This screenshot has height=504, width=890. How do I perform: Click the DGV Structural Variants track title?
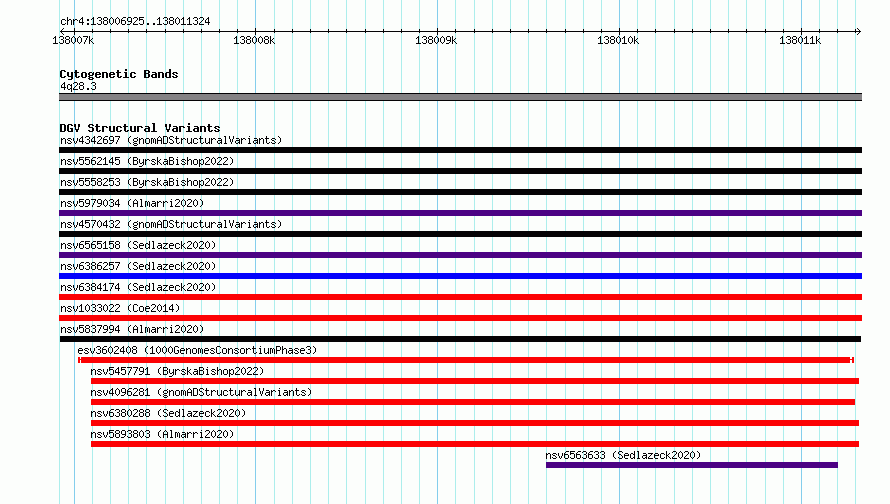coord(140,128)
